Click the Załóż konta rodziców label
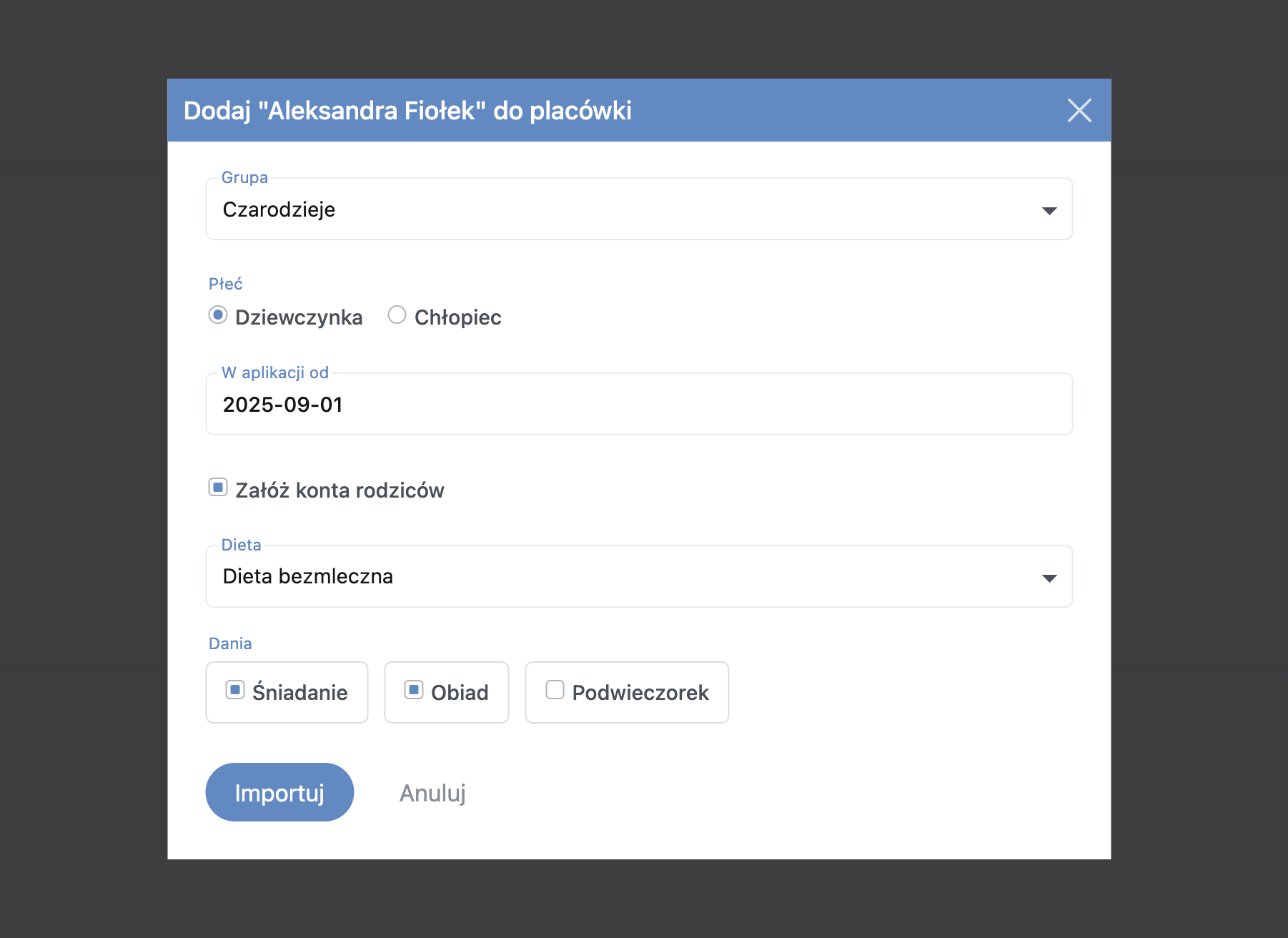This screenshot has width=1288, height=938. (x=340, y=490)
